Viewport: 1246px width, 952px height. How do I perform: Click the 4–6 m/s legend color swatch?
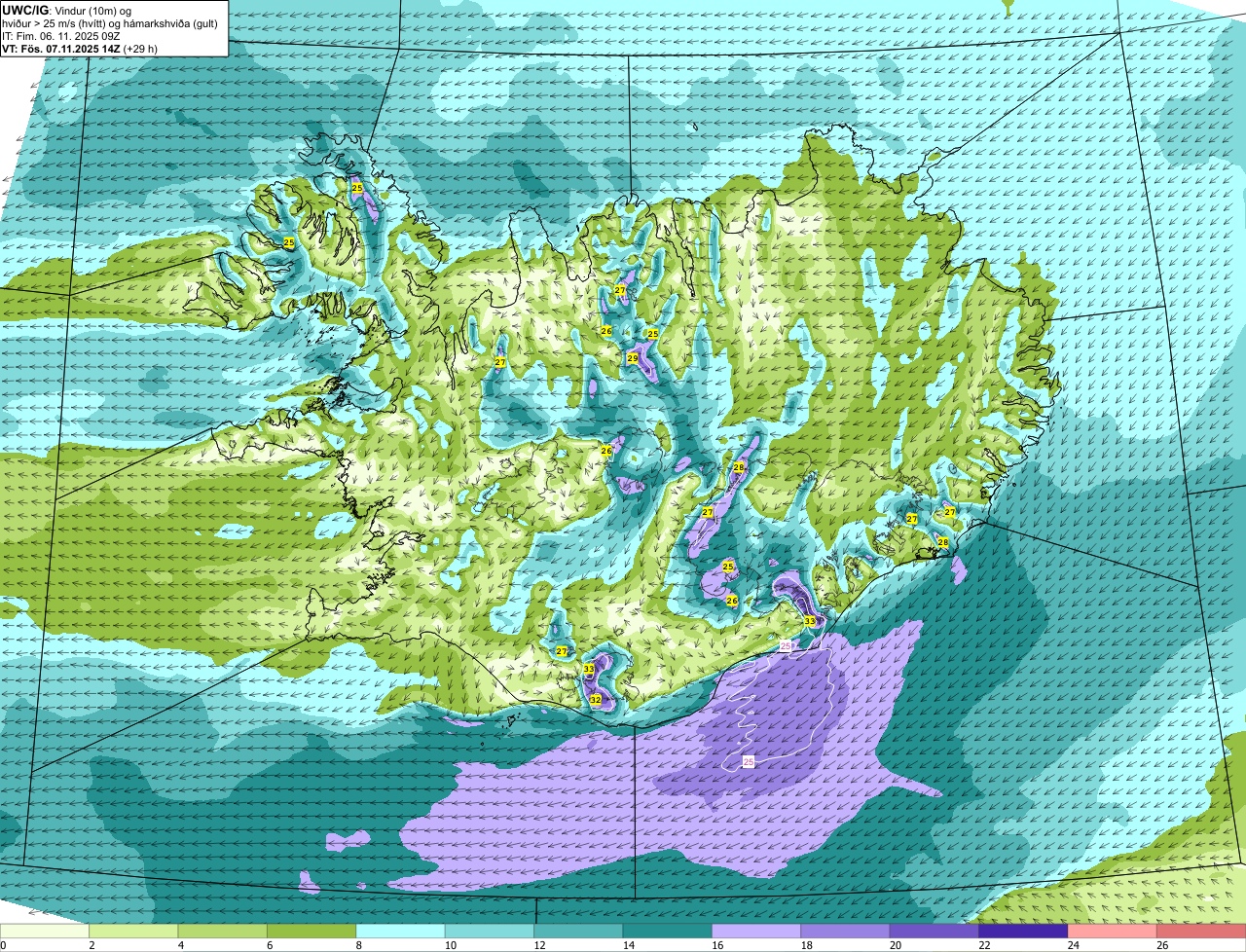click(x=223, y=932)
